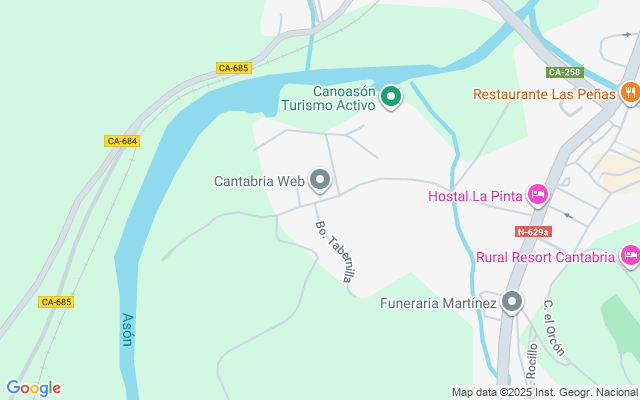The image size is (640, 400).
Task: Select the Rural Resort Cantabria lodging pin
Action: tap(631, 256)
